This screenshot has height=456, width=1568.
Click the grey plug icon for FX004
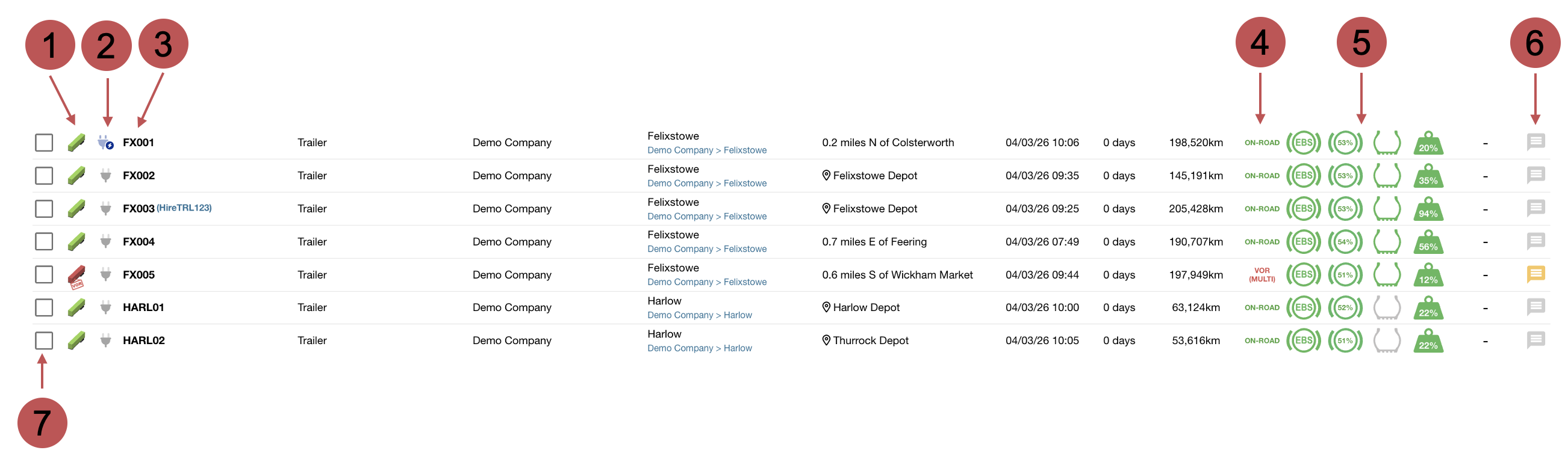point(105,242)
